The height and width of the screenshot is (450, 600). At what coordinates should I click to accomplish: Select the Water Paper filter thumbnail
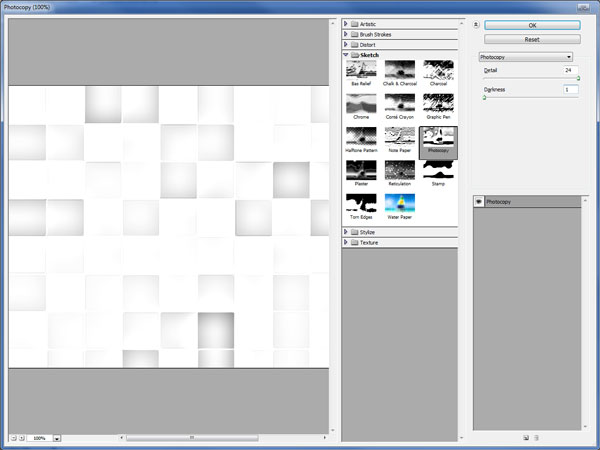(399, 205)
